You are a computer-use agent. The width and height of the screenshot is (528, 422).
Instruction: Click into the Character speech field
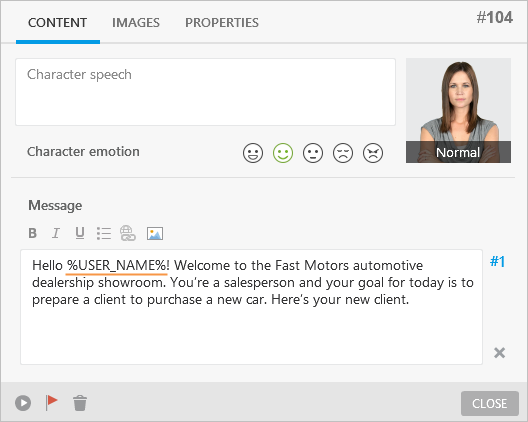pos(205,92)
